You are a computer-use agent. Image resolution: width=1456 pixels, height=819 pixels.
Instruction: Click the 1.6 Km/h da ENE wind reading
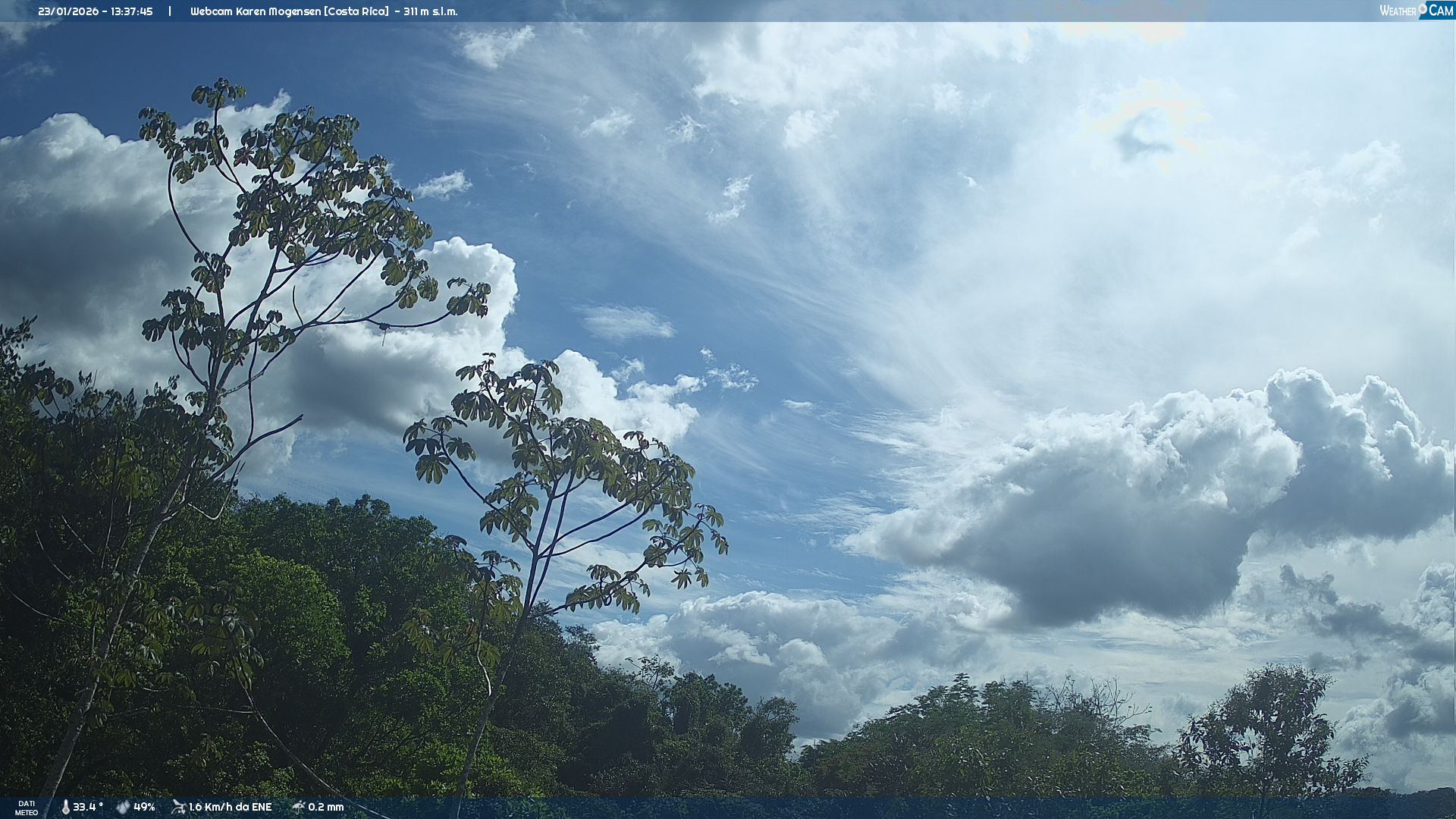[230, 807]
